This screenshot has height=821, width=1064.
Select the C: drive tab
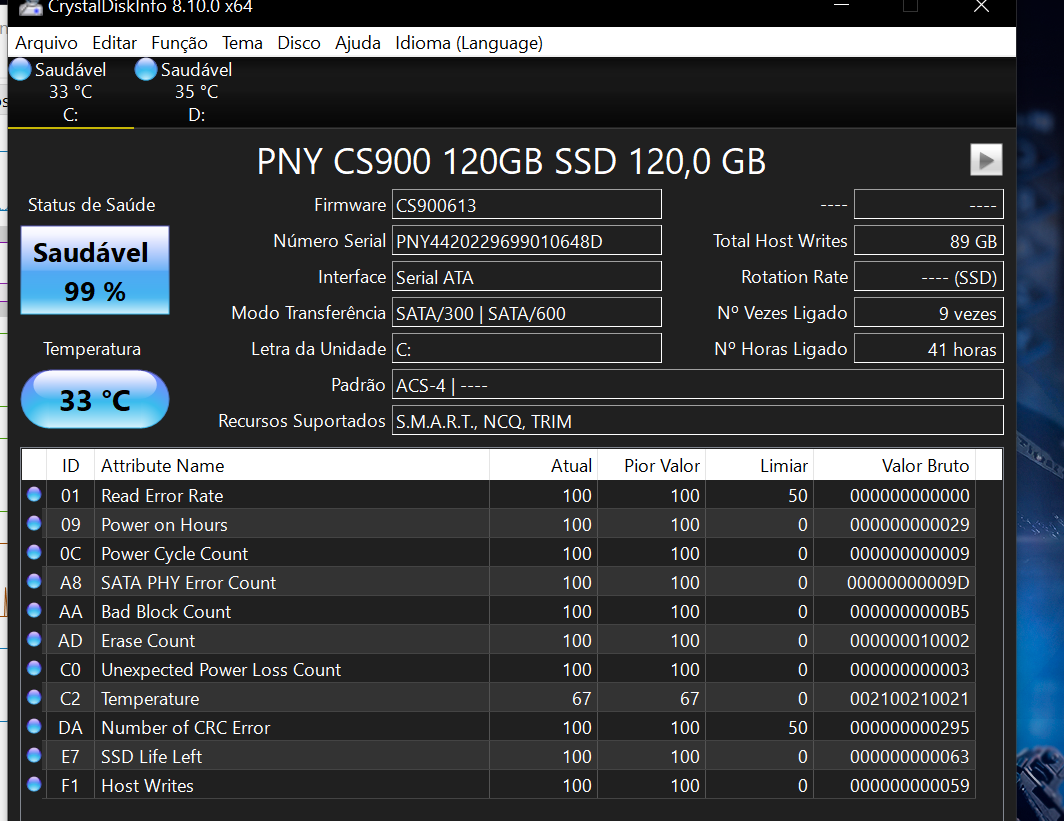coord(71,92)
